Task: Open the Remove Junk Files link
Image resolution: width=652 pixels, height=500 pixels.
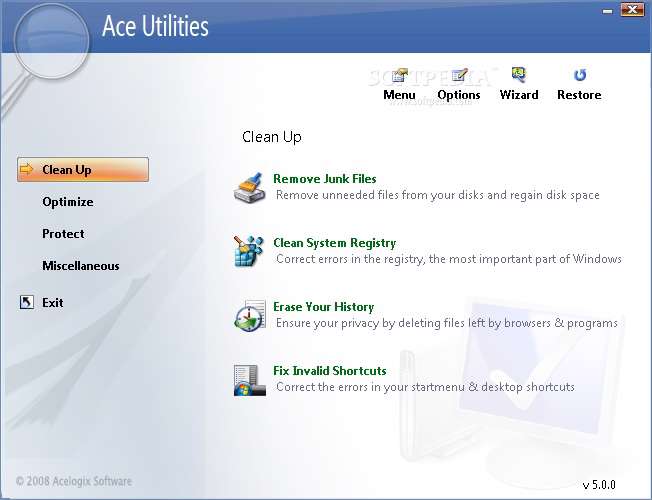Action: (x=324, y=179)
